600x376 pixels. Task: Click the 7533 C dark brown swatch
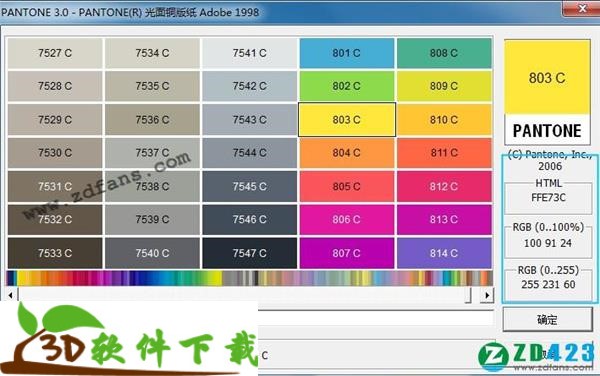coord(55,253)
